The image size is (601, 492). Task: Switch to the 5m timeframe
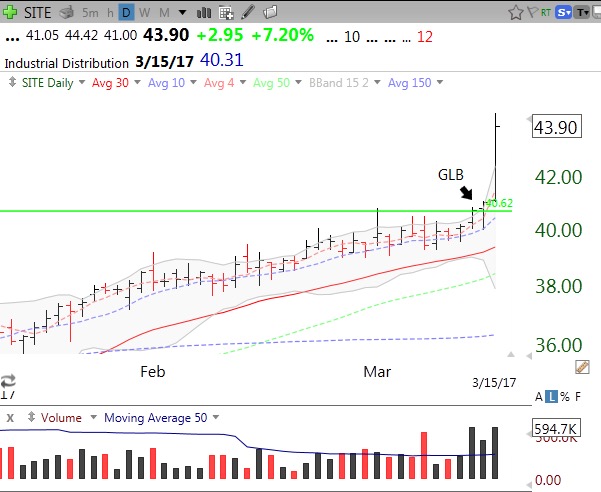[x=90, y=13]
